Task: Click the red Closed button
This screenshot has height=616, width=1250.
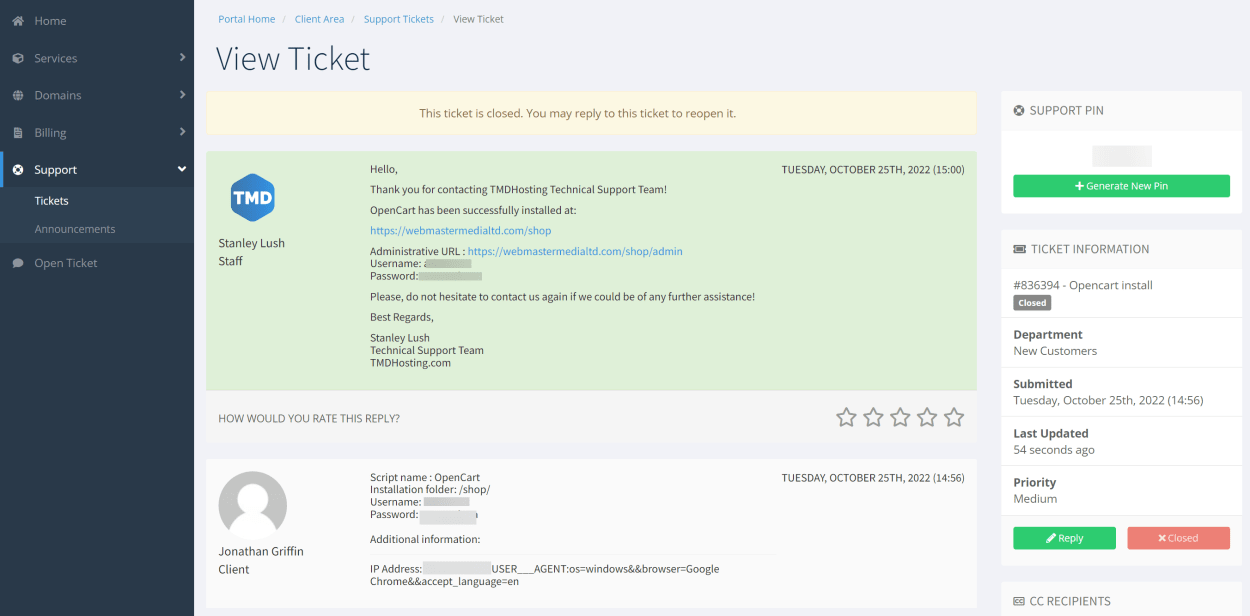Action: click(x=1178, y=538)
